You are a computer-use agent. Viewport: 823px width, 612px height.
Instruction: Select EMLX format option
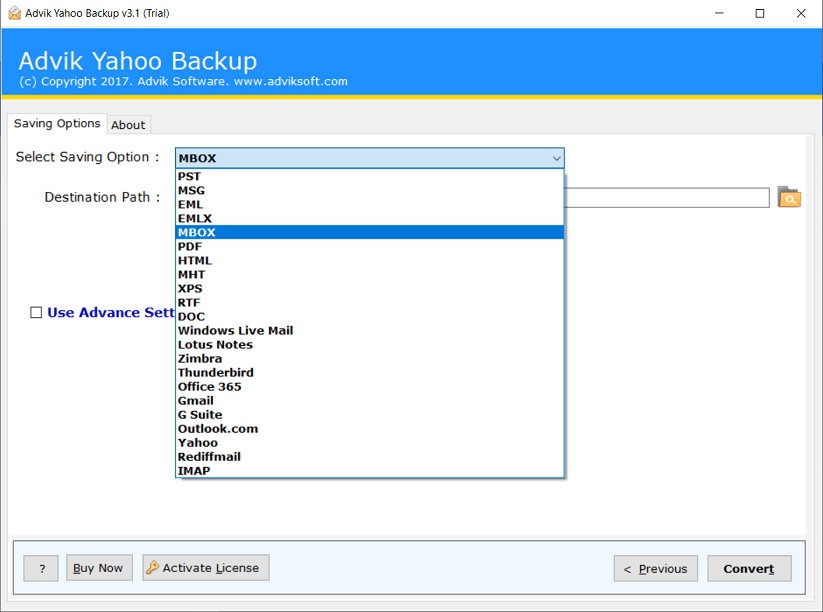pyautogui.click(x=370, y=218)
